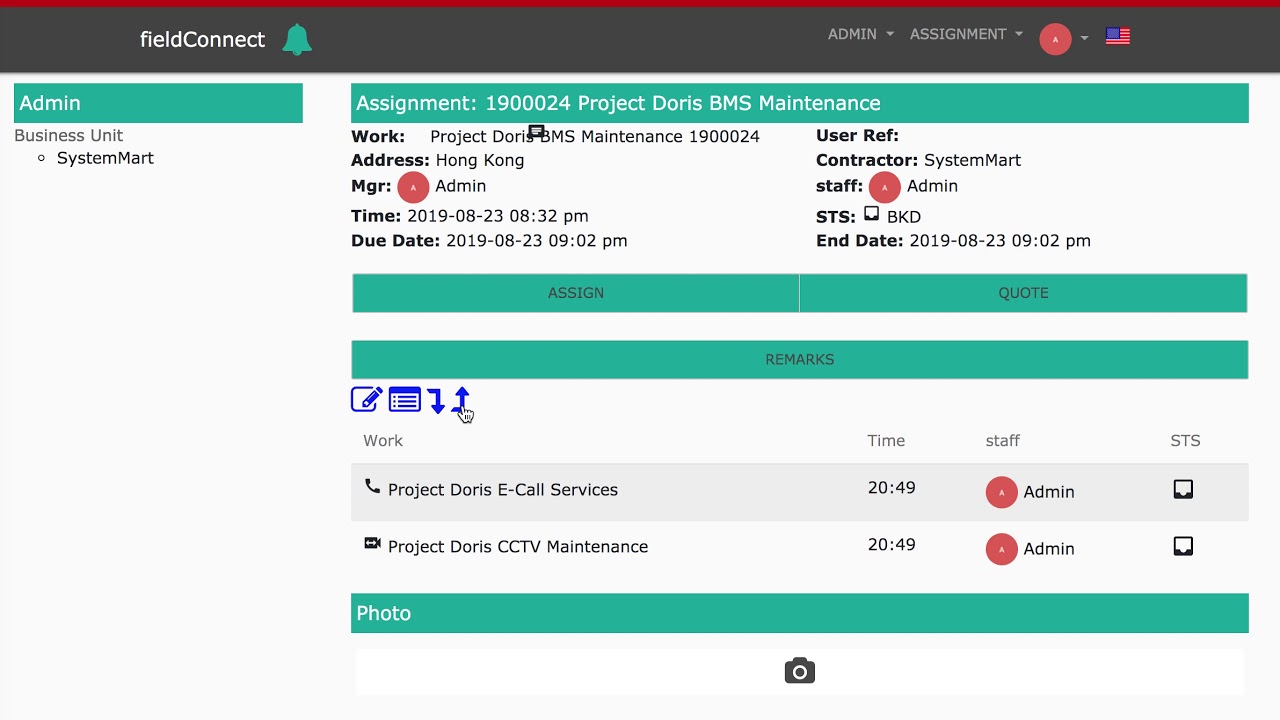1280x720 pixels.
Task: Click the chat message icon beside Work title
Action: 536,131
